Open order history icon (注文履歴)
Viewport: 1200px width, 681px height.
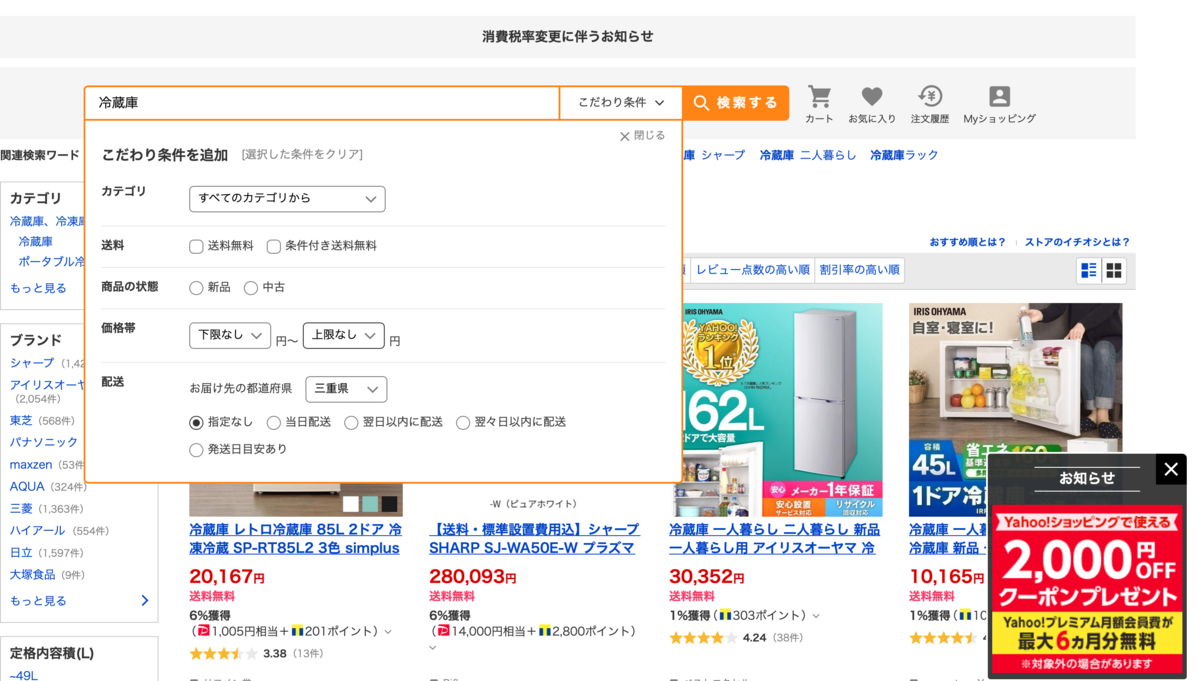[x=930, y=104]
